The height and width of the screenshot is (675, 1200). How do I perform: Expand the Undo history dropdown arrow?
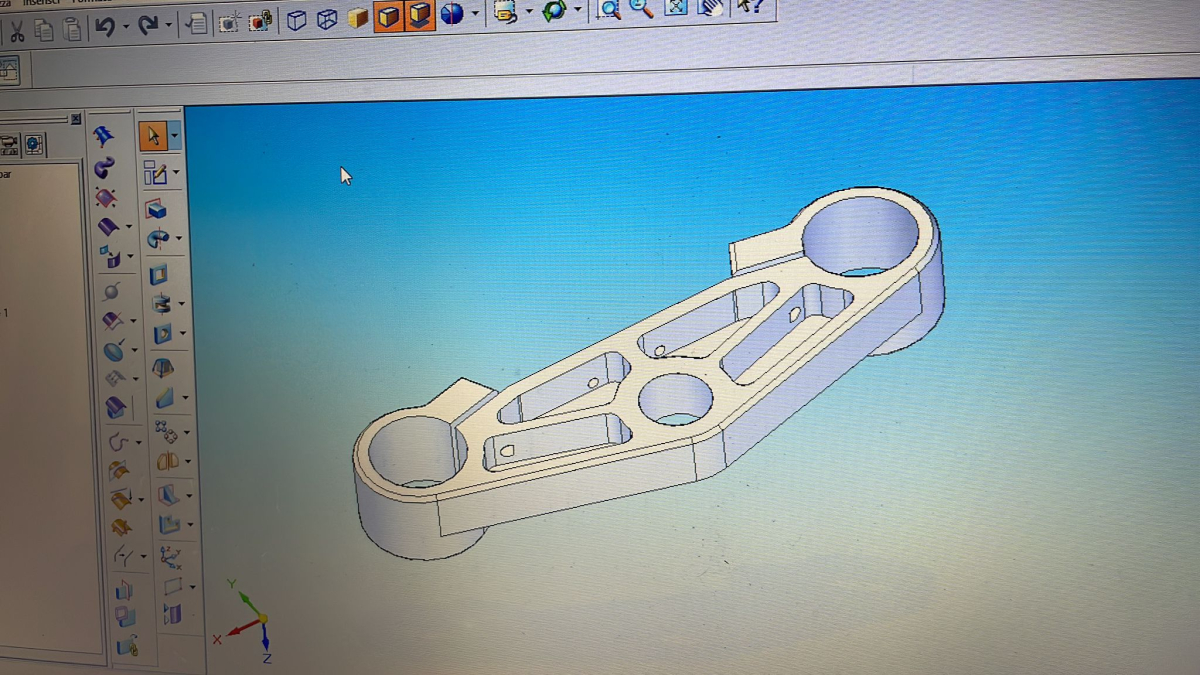[125, 27]
